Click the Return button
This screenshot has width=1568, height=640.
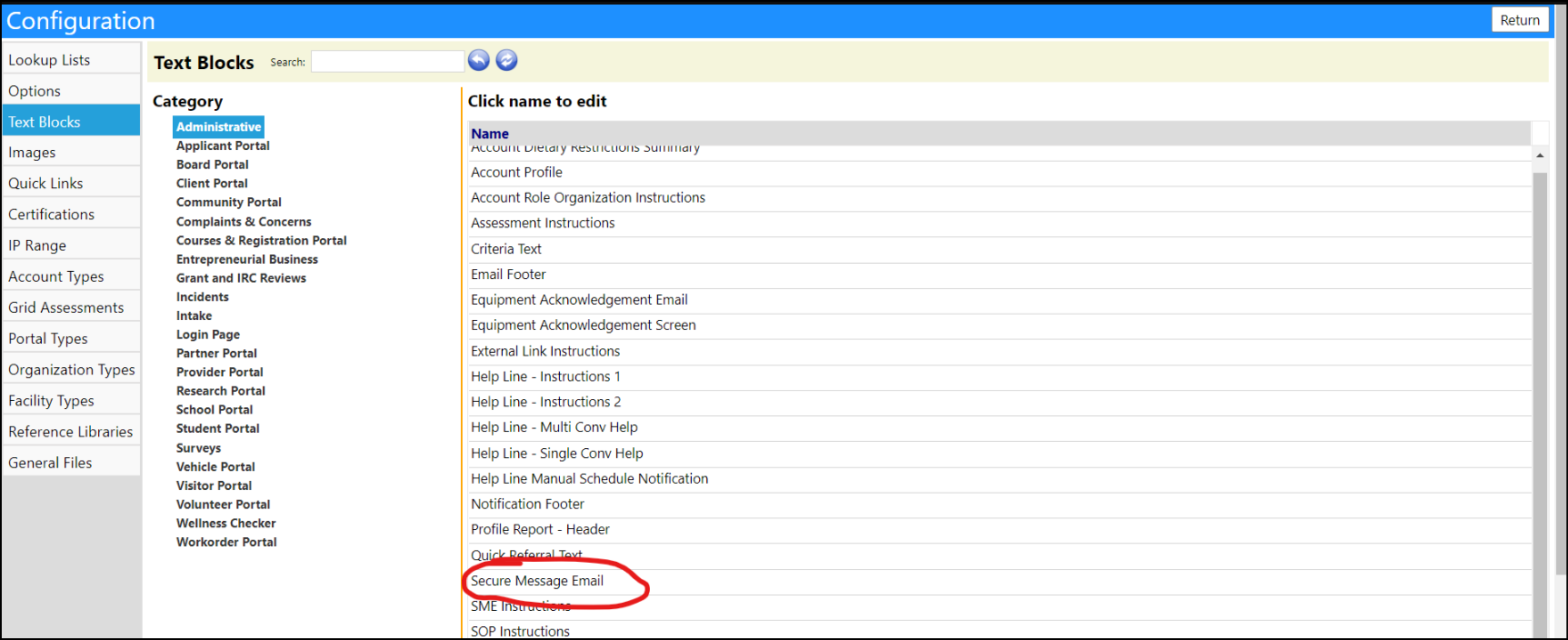(x=1520, y=20)
